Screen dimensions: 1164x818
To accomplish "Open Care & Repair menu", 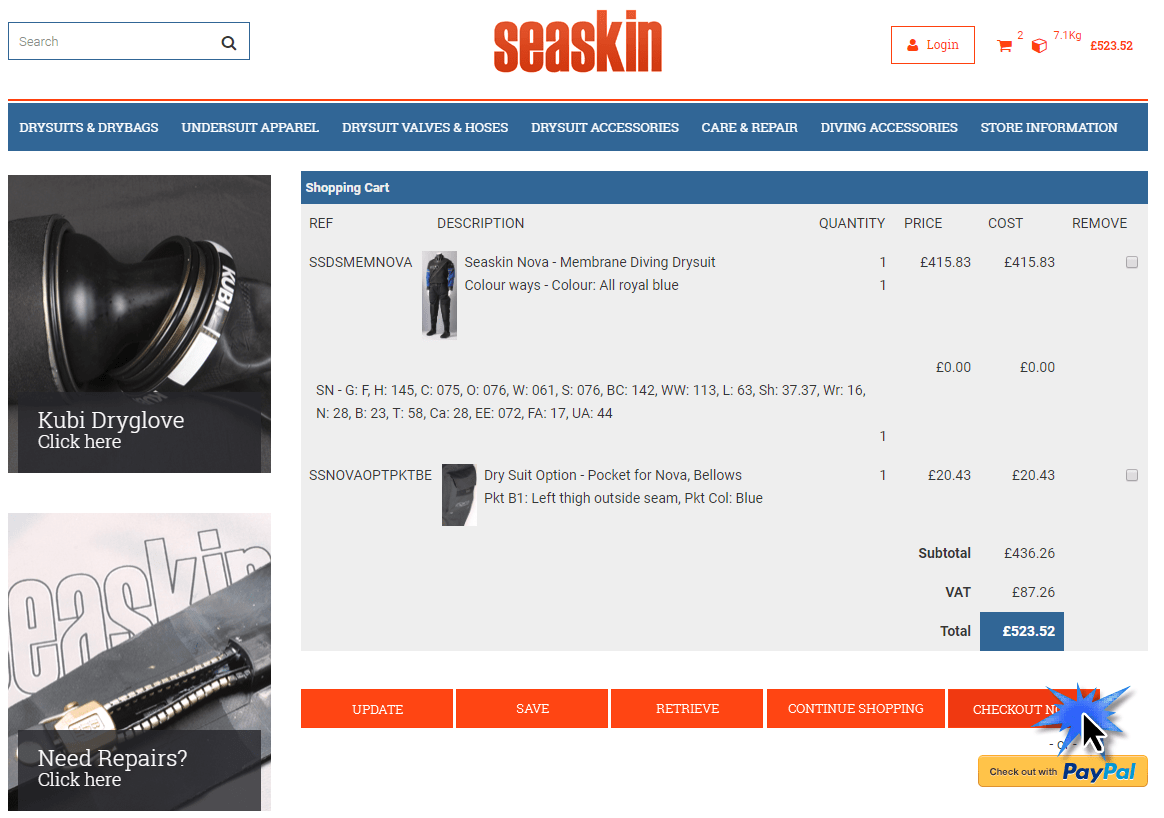I will point(750,128).
